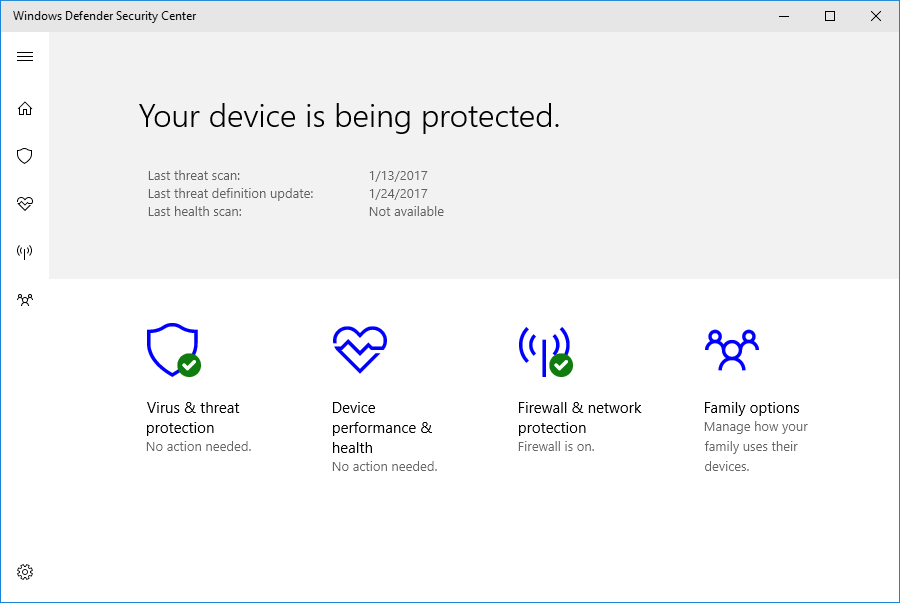Expand the hamburger navigation menu
This screenshot has width=900, height=603.
[x=25, y=56]
